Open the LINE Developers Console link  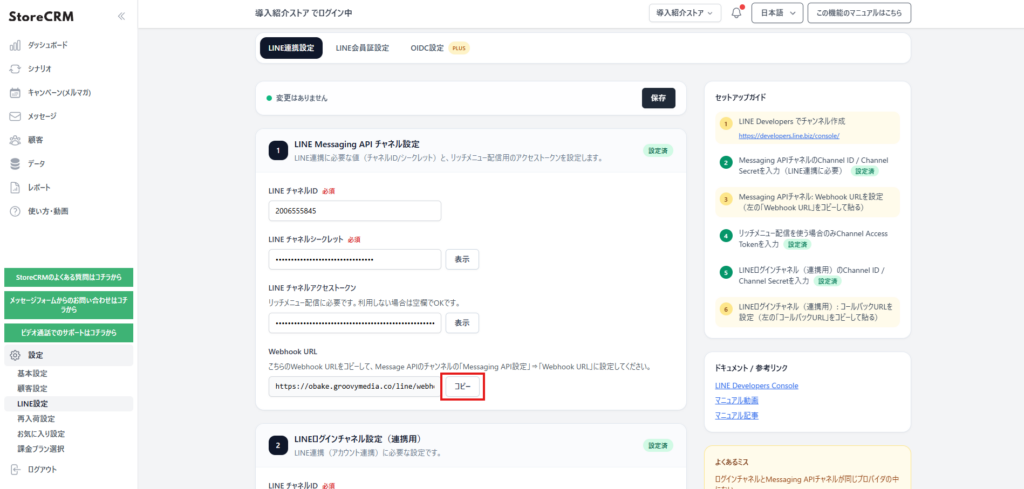coord(756,385)
